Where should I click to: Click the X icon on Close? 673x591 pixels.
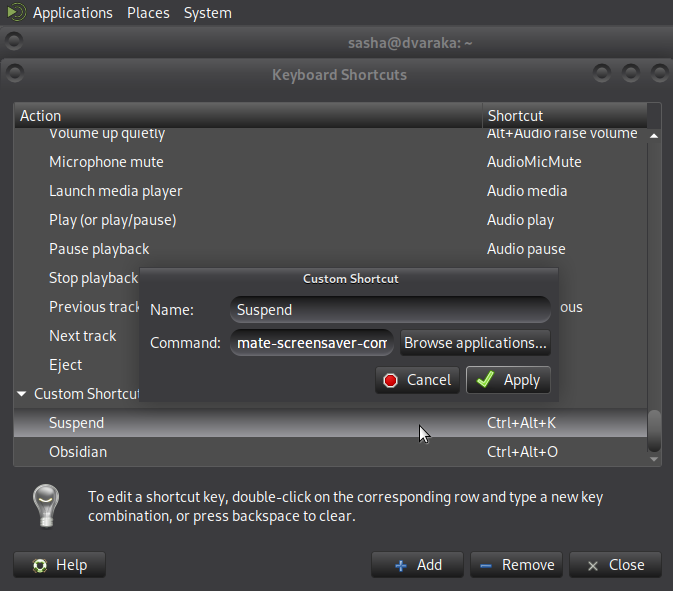pos(593,566)
